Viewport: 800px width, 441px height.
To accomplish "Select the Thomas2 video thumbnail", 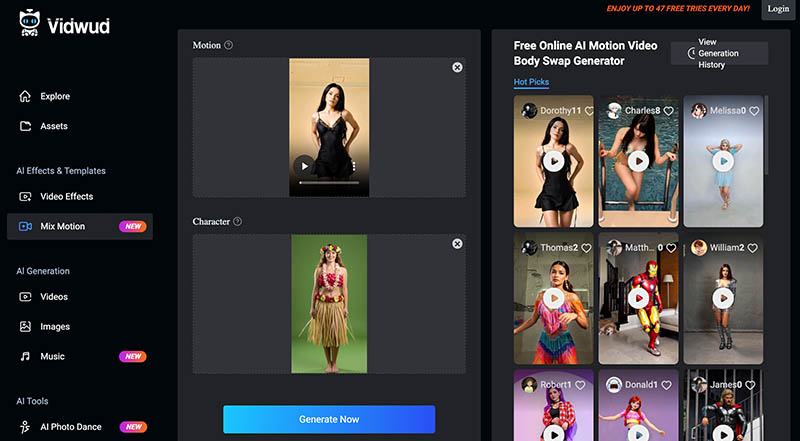I will click(x=553, y=297).
